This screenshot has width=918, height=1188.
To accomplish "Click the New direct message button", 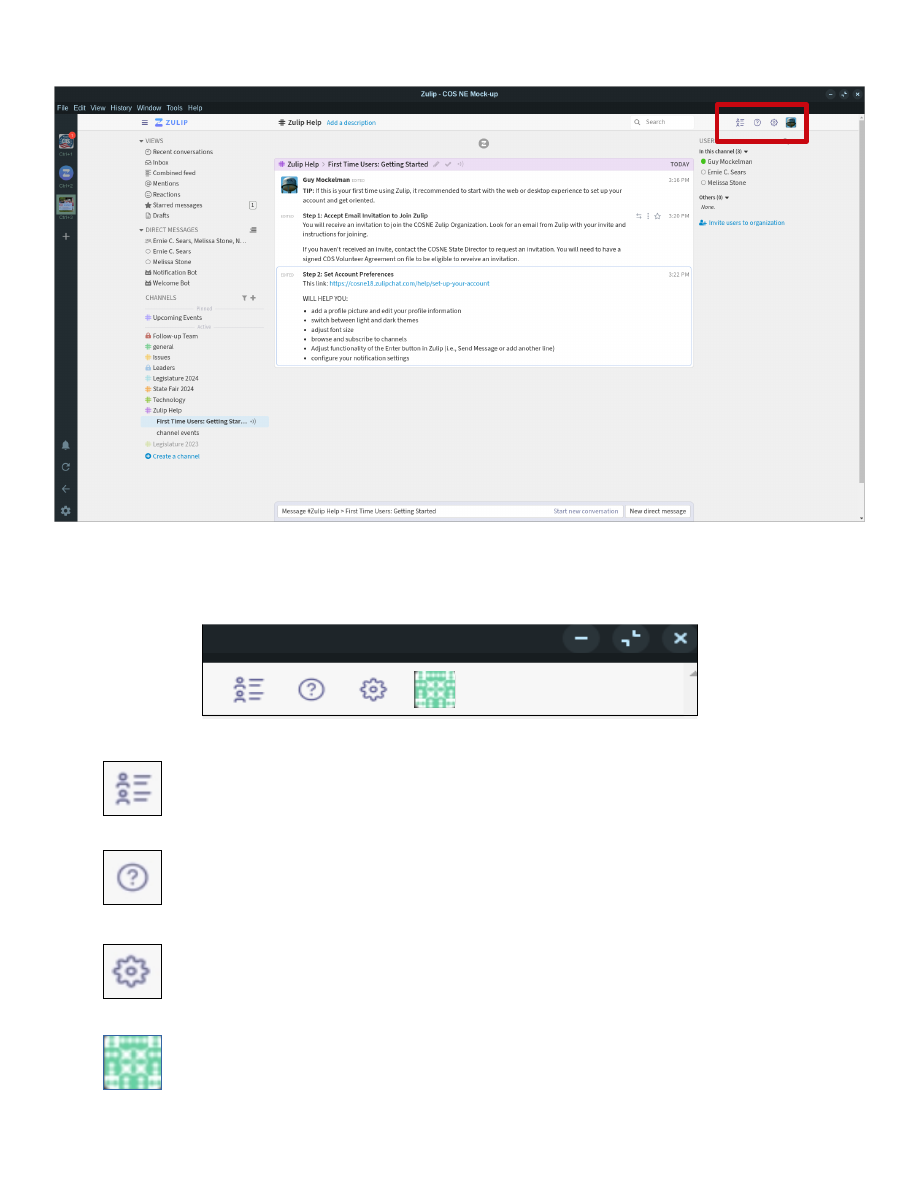I will click(657, 511).
